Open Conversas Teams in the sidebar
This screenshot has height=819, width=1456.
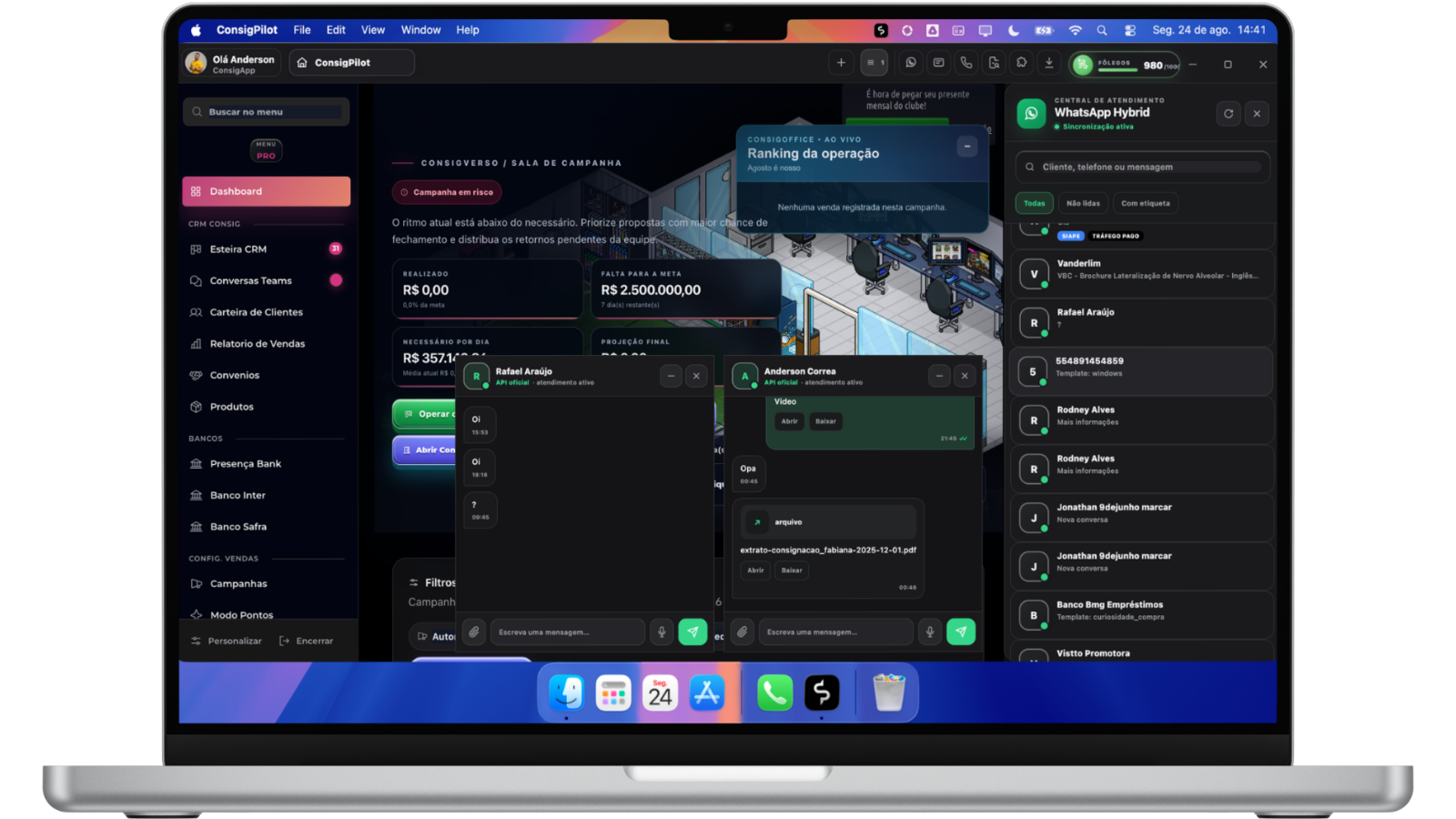pyautogui.click(x=266, y=280)
